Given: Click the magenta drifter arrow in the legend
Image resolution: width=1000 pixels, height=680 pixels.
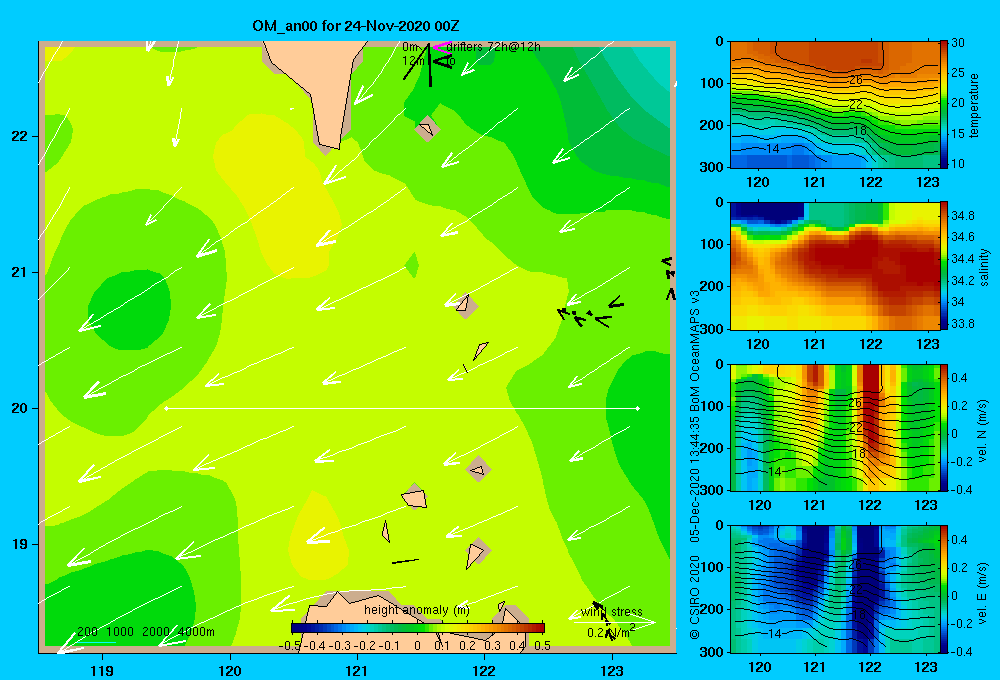Looking at the screenshot, I should pyautogui.click(x=440, y=47).
